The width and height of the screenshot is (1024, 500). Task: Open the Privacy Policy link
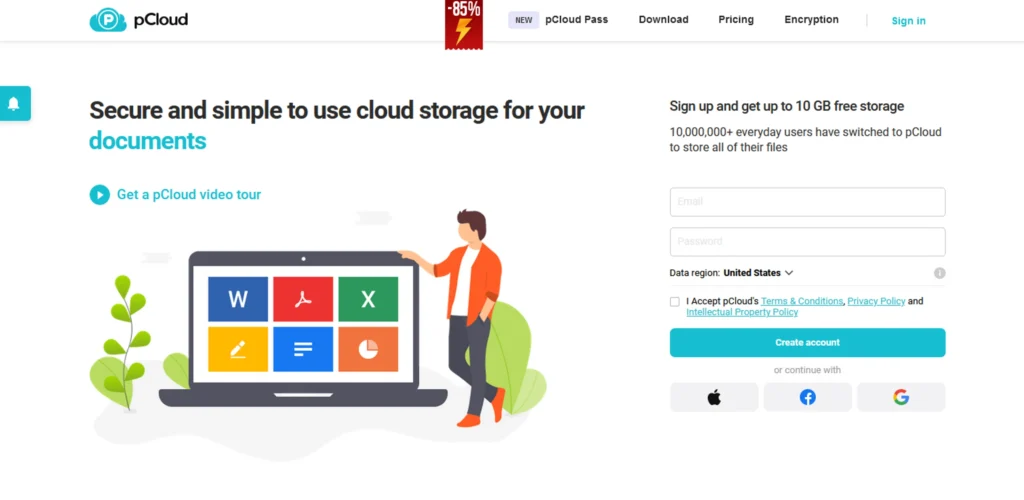pyautogui.click(x=876, y=301)
